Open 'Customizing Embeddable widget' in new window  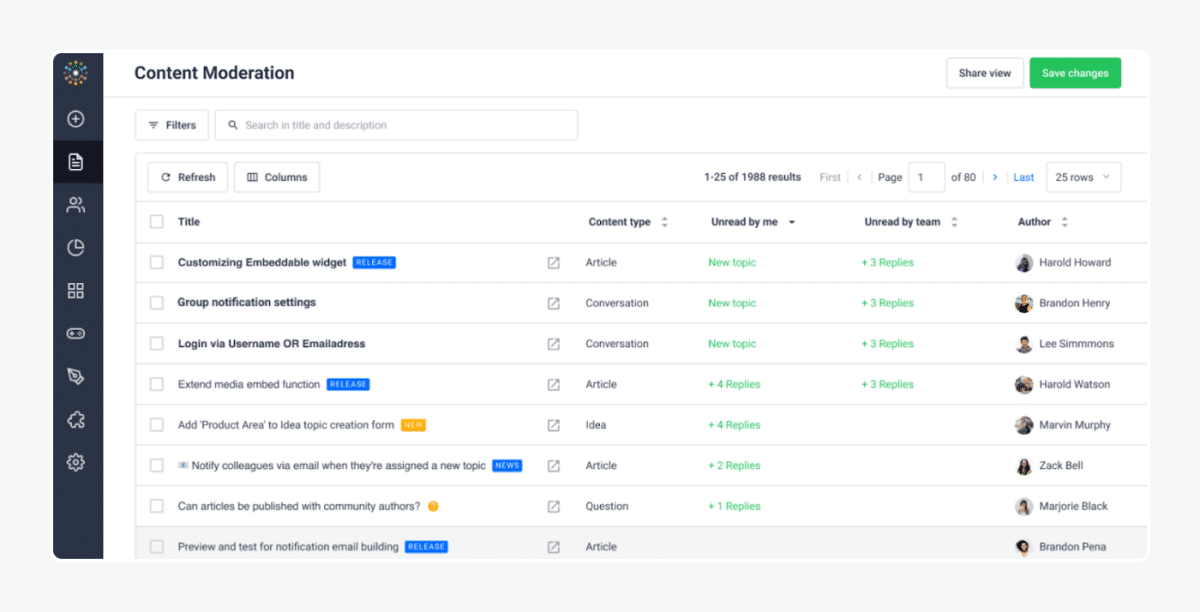pyautogui.click(x=553, y=262)
